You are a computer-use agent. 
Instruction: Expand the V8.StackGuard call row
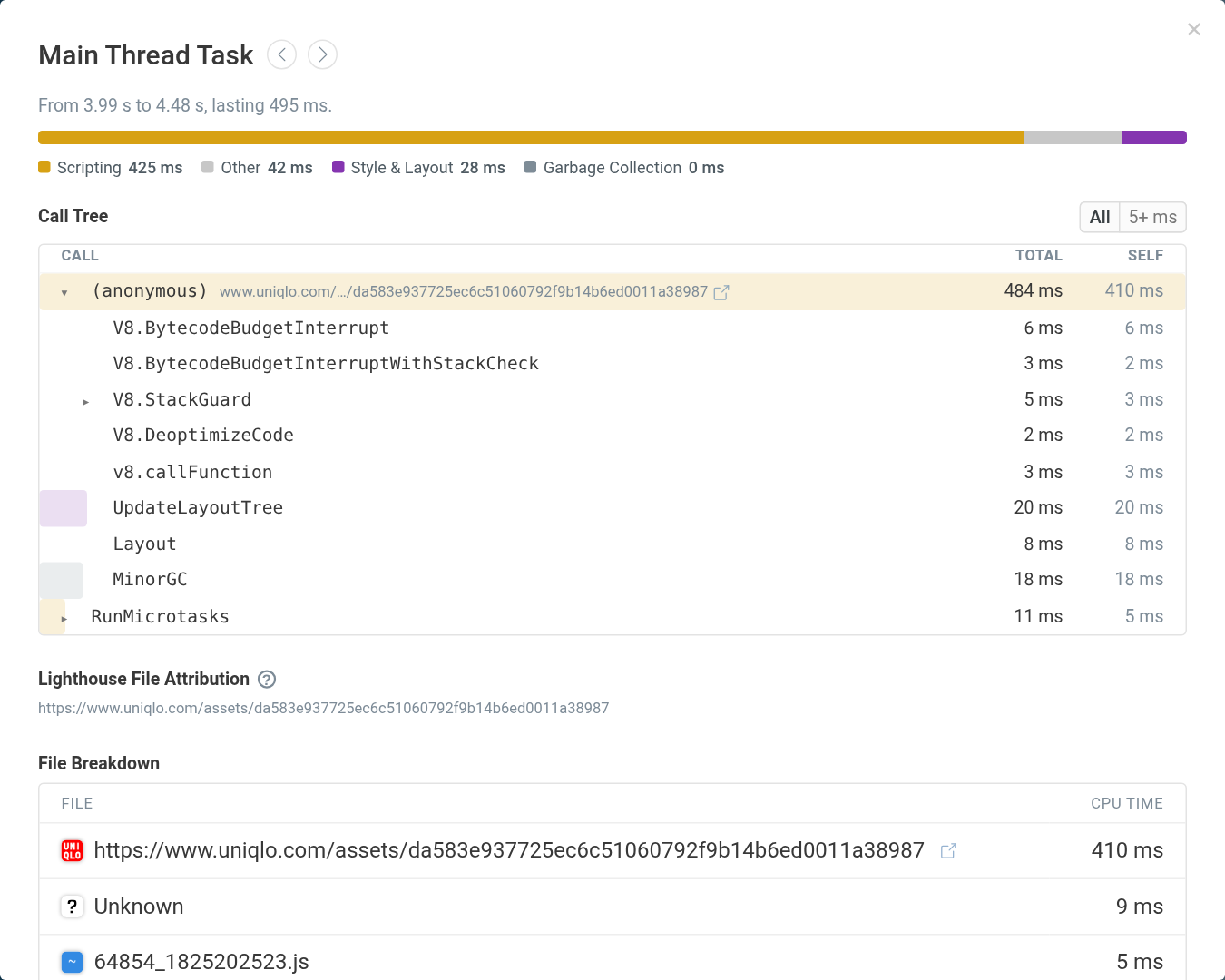(x=86, y=401)
